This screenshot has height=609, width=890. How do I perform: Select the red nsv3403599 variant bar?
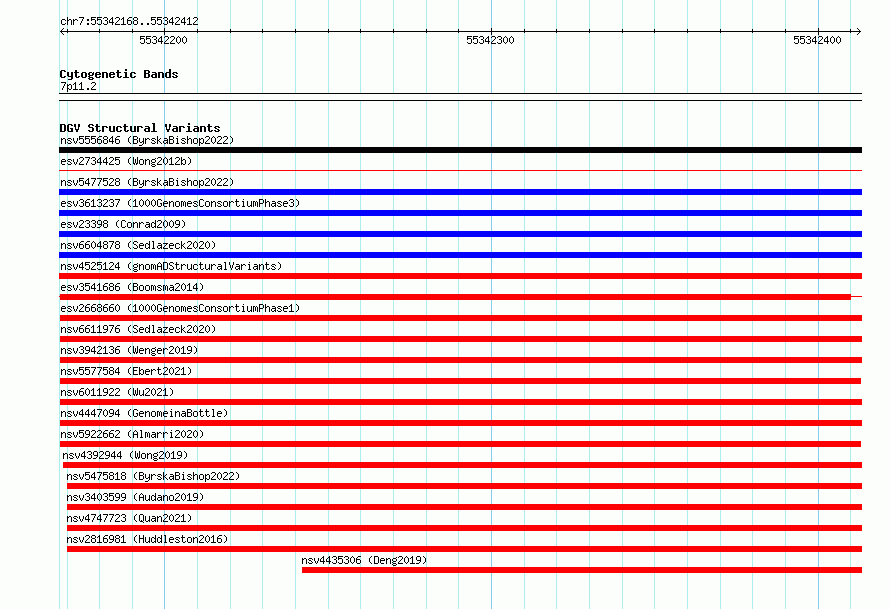coord(464,507)
